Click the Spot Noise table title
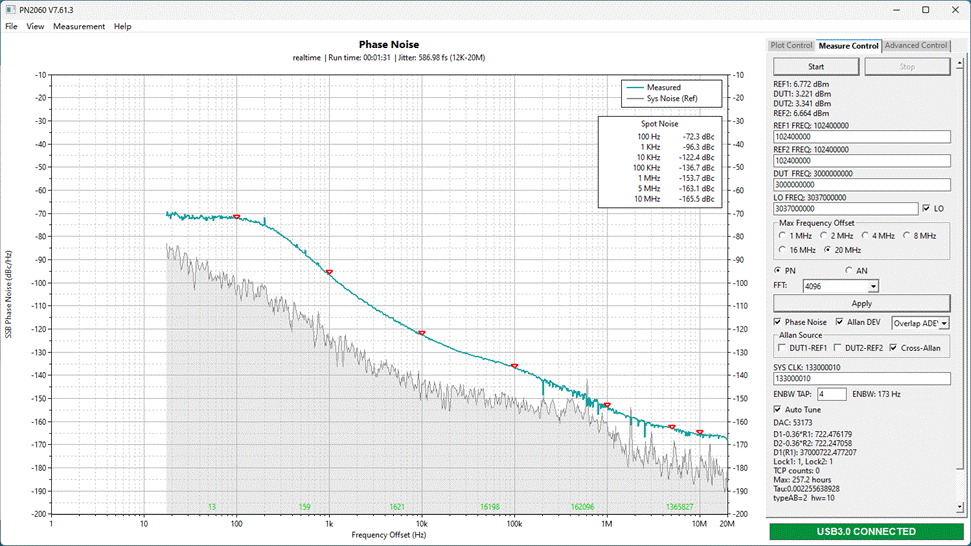971x546 pixels. 660,124
